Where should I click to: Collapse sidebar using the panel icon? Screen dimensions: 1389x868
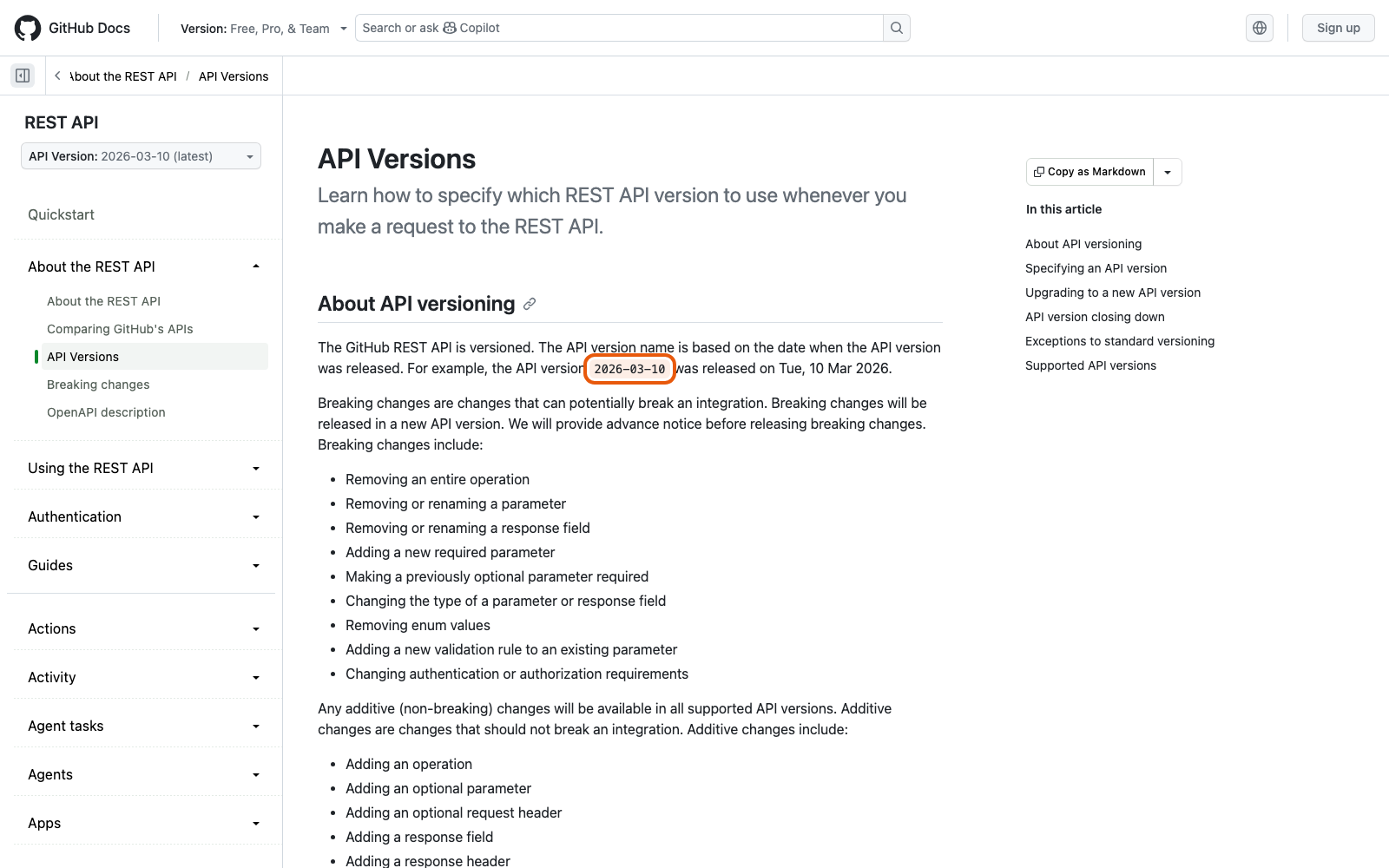point(23,76)
